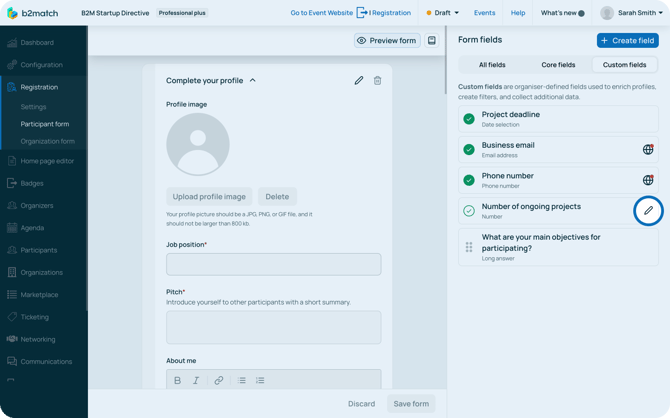Select "What are your main objectives" field

coord(558,247)
